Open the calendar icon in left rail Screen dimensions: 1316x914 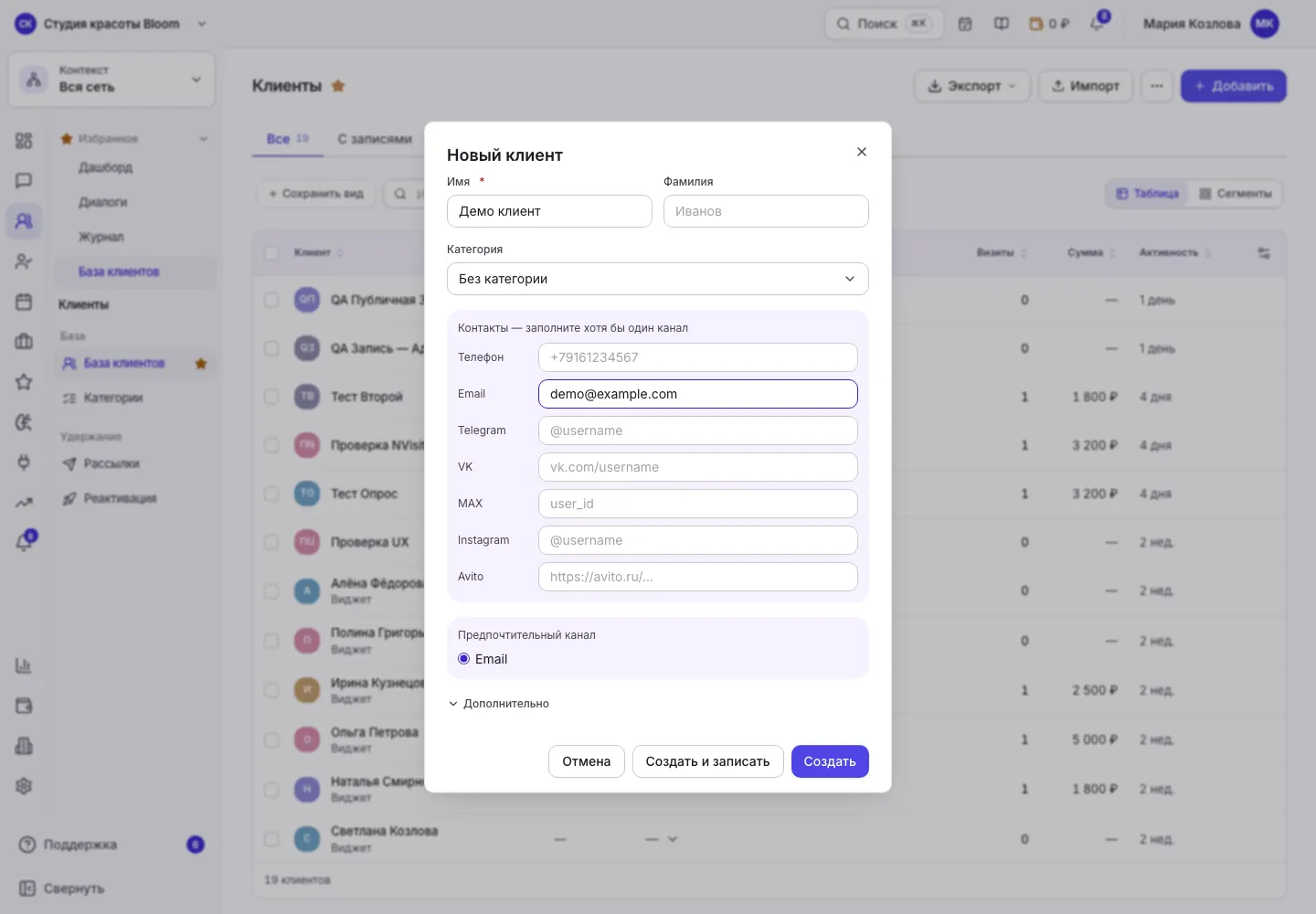24,302
